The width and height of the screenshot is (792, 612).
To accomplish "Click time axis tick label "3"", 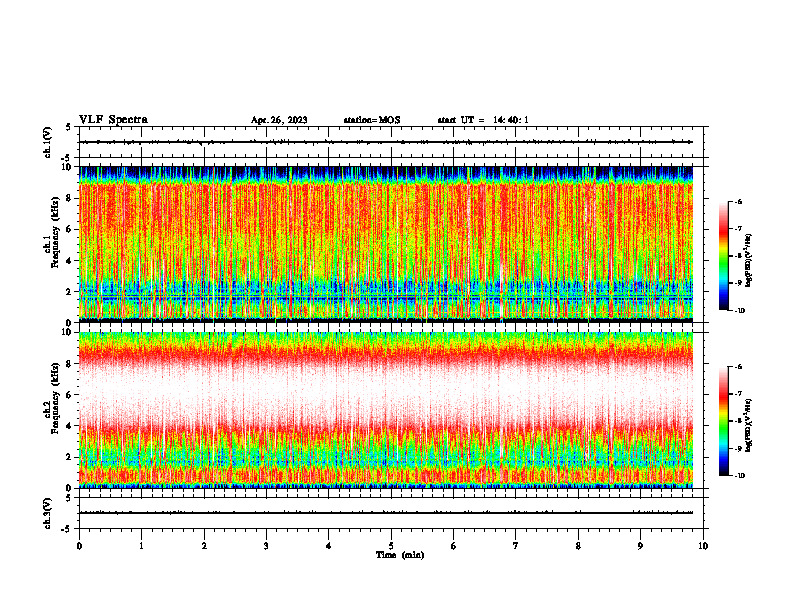I will coord(266,546).
